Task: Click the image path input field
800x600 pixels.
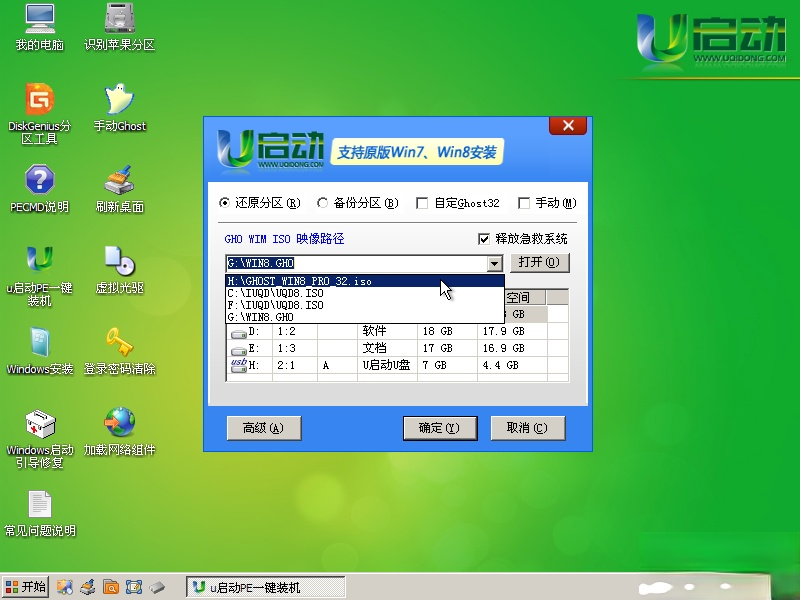Action: [357, 263]
